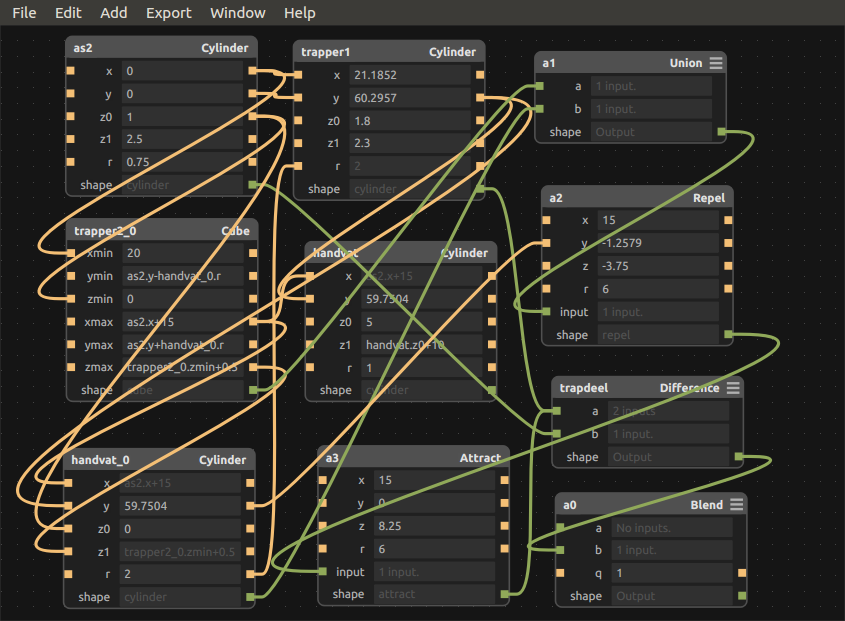This screenshot has width=845, height=621.
Task: Edit the r value 0.75 in as2
Action: [x=182, y=162]
